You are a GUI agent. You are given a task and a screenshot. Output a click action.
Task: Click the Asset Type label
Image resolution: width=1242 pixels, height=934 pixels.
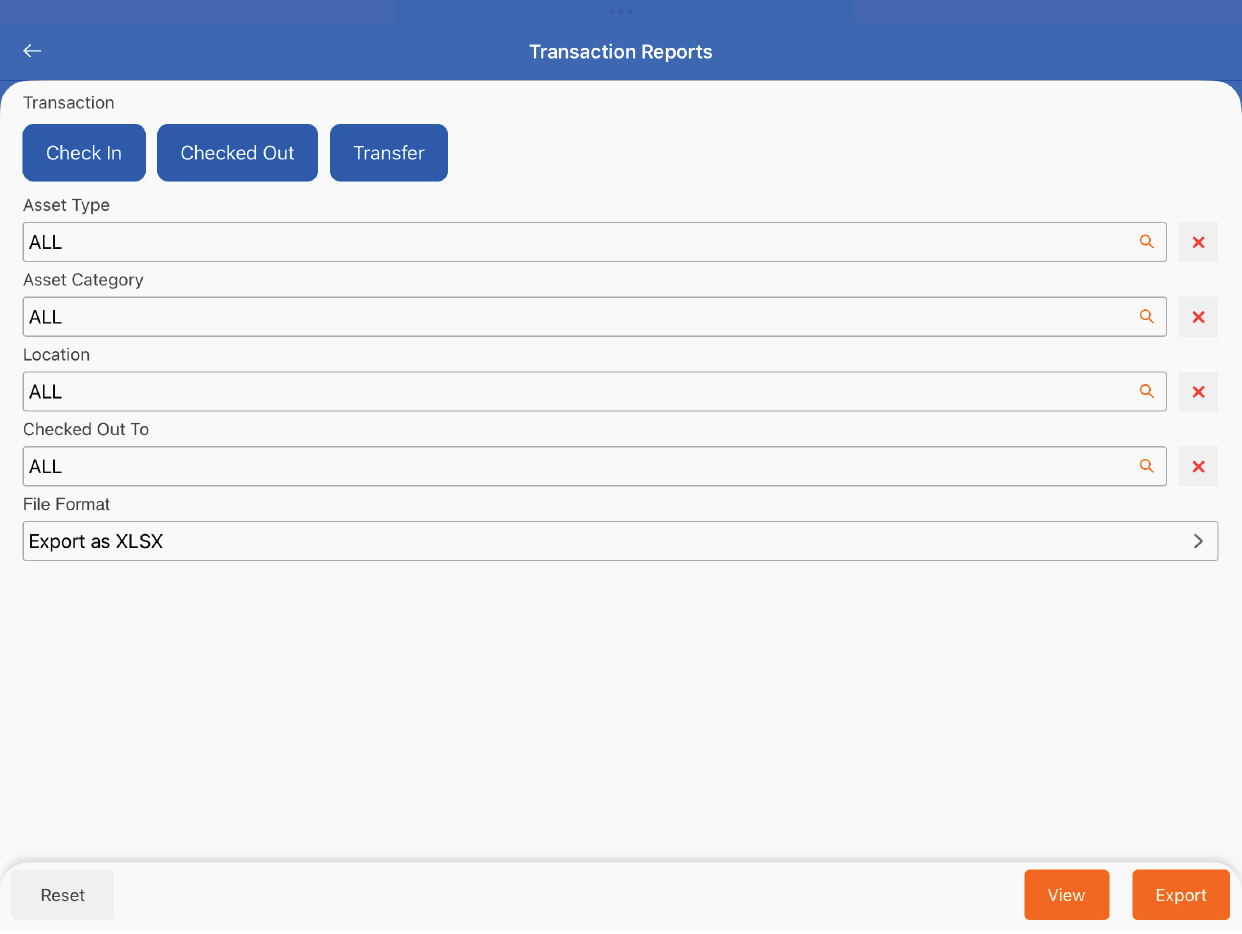66,205
